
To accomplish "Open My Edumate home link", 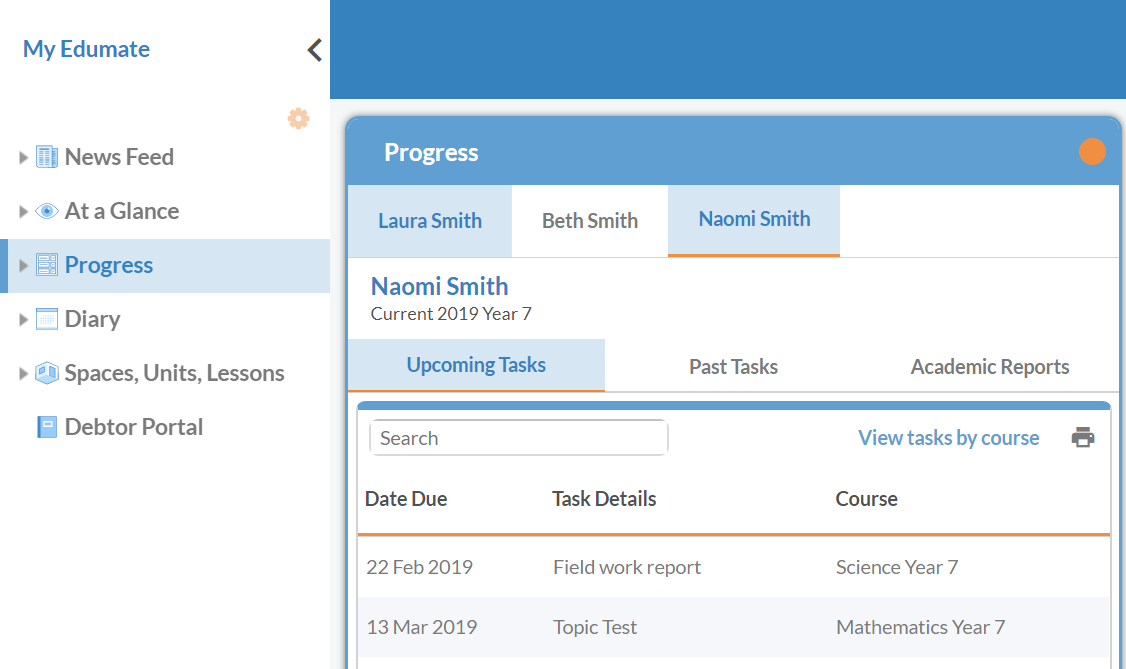I will point(86,48).
